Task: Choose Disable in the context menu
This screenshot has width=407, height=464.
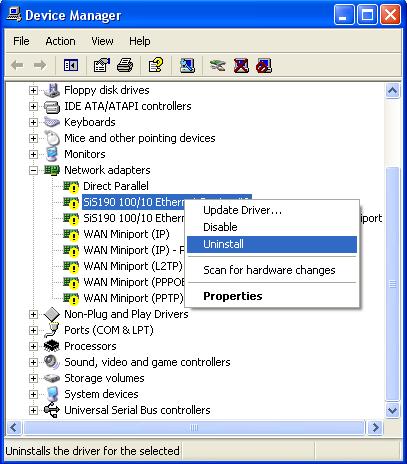Action: [220, 227]
